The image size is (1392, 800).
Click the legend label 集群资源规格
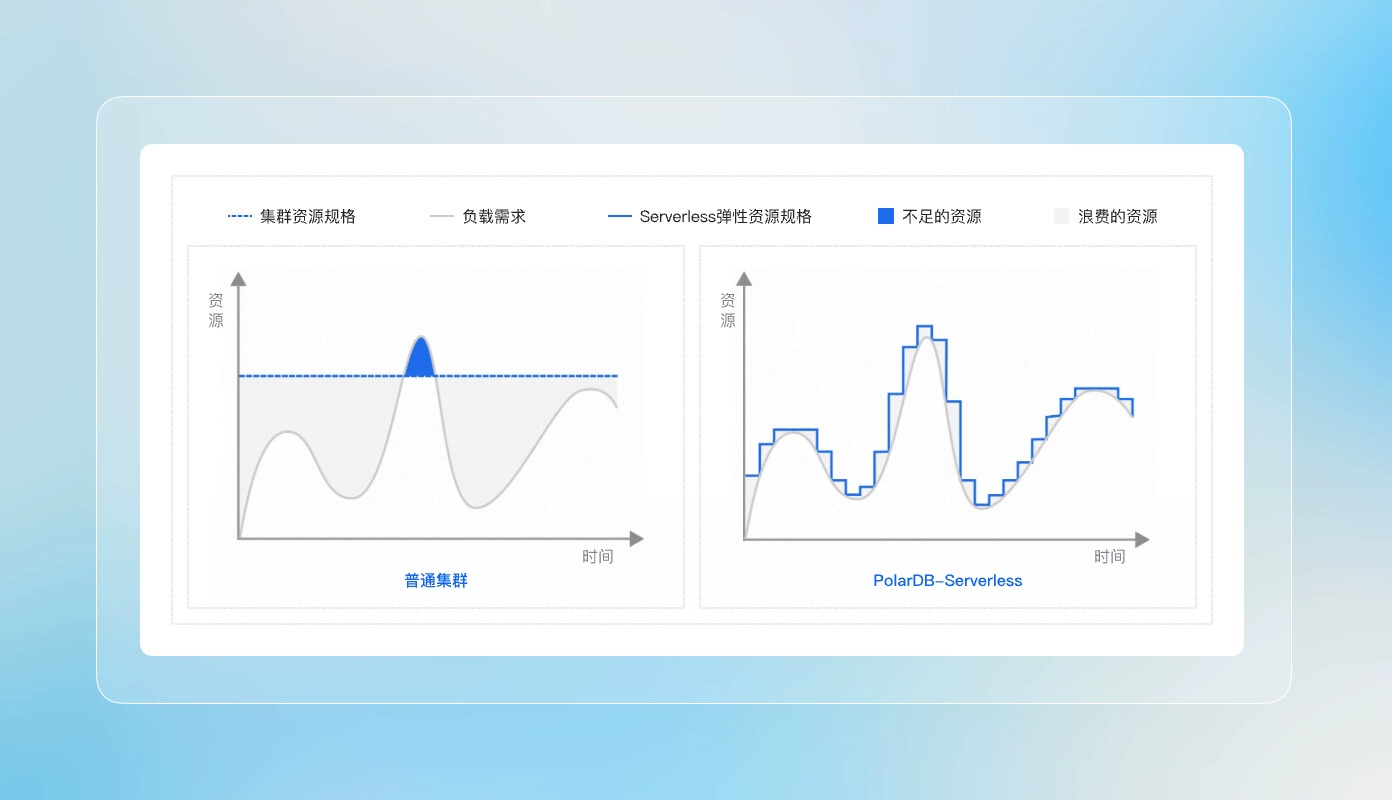point(308,216)
